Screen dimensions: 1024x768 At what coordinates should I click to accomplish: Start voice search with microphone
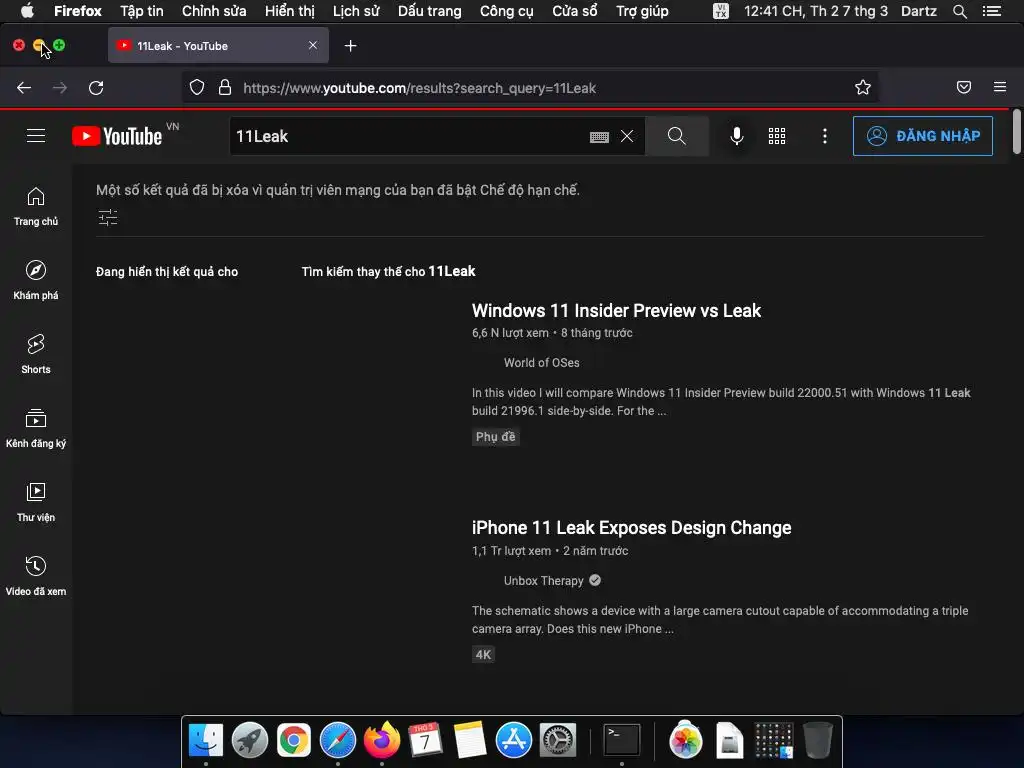tap(737, 136)
